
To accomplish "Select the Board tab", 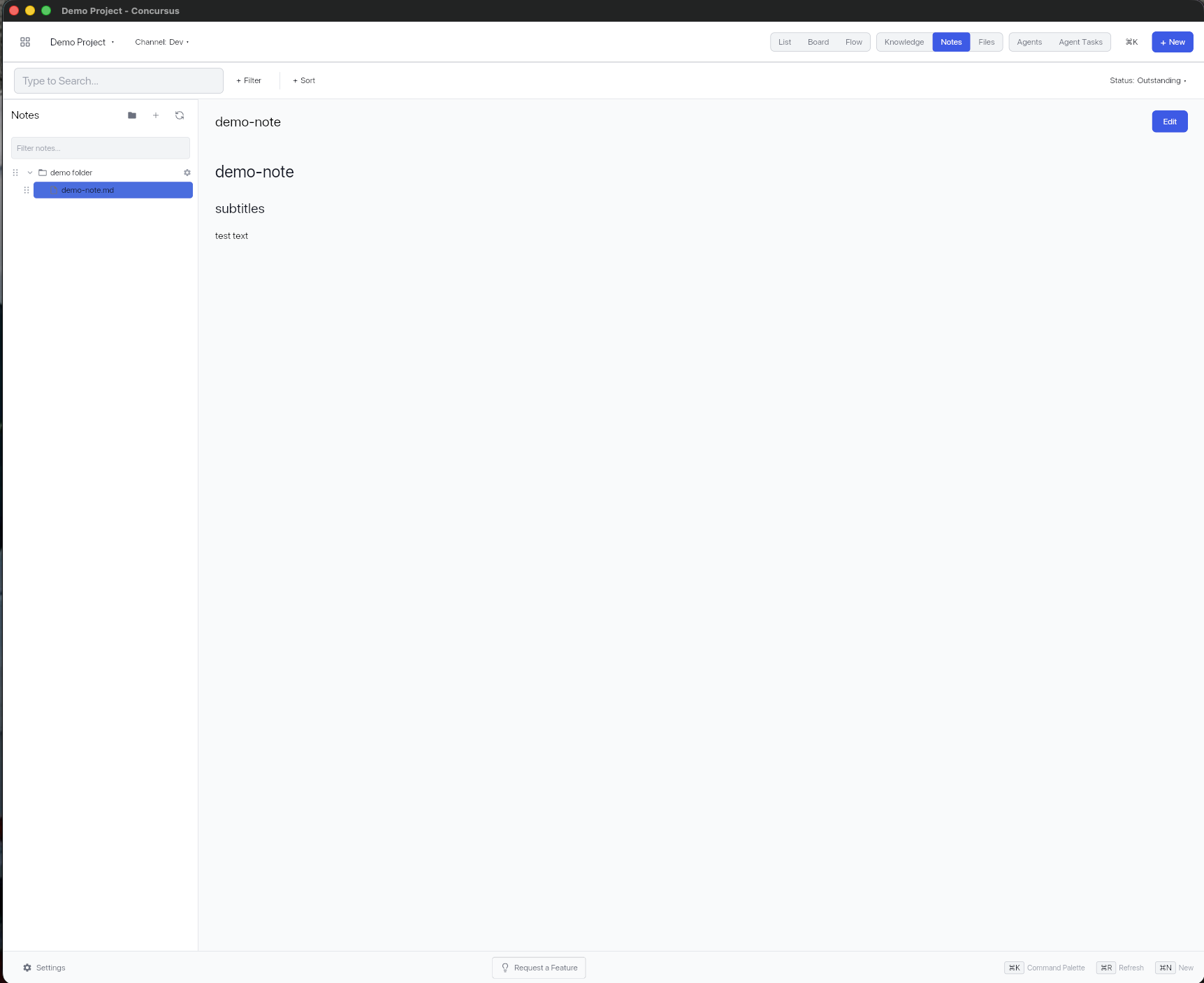I will (818, 42).
